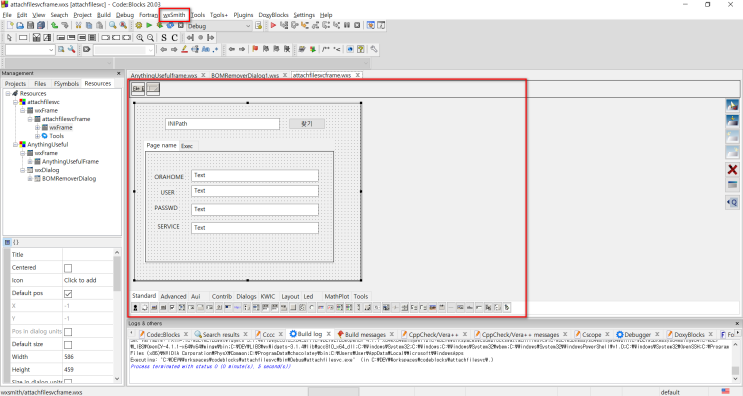The image size is (743, 396).
Task: Click the bold S toolbar icon
Action: [x=164, y=37]
